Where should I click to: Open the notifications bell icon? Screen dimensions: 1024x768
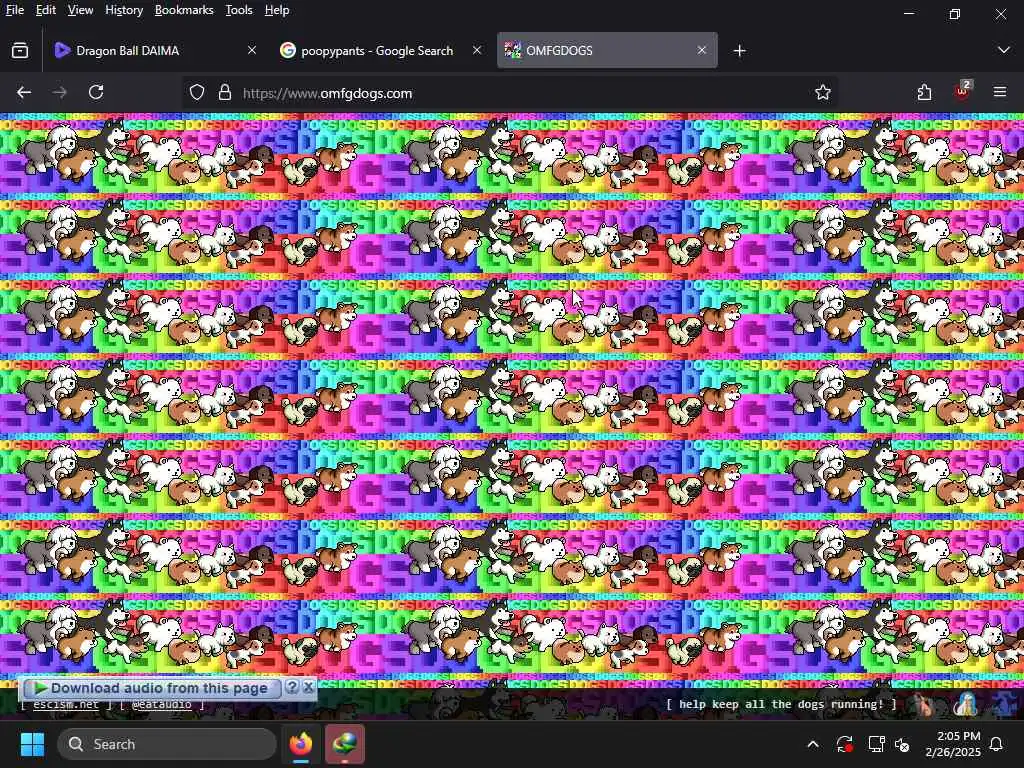pyautogui.click(x=997, y=744)
